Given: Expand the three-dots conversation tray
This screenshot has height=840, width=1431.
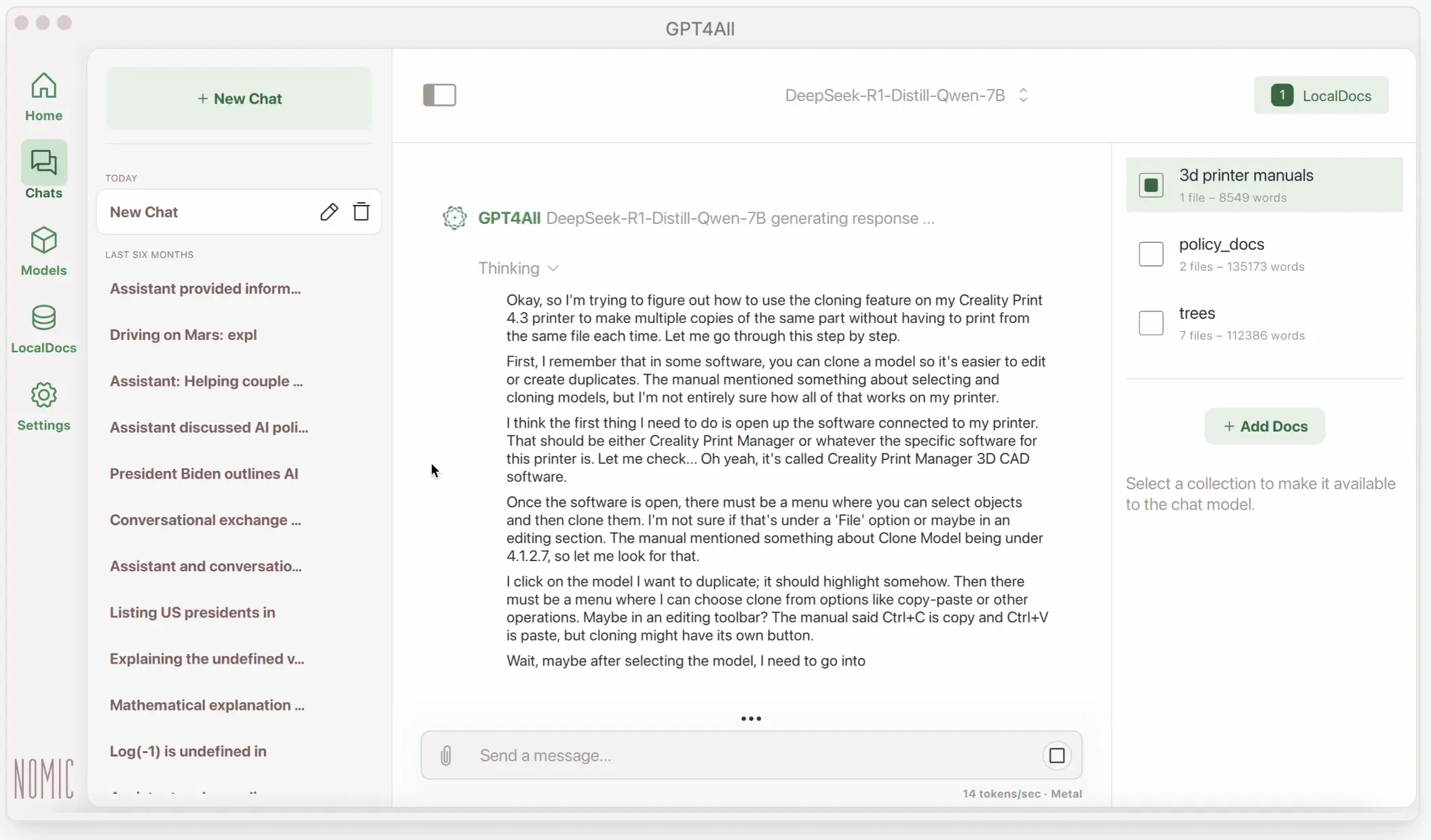Looking at the screenshot, I should coord(751,719).
